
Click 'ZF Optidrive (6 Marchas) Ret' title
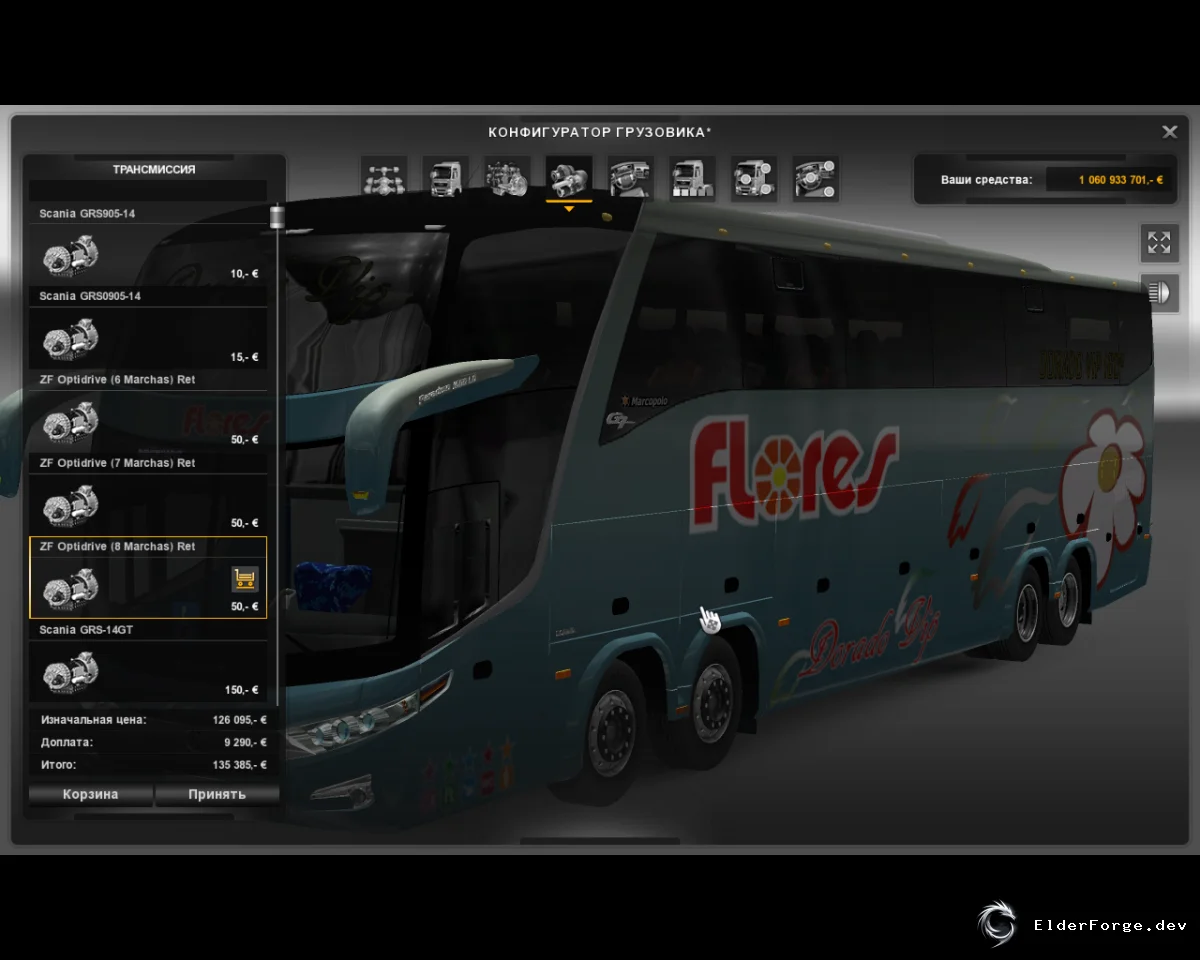click(x=117, y=380)
